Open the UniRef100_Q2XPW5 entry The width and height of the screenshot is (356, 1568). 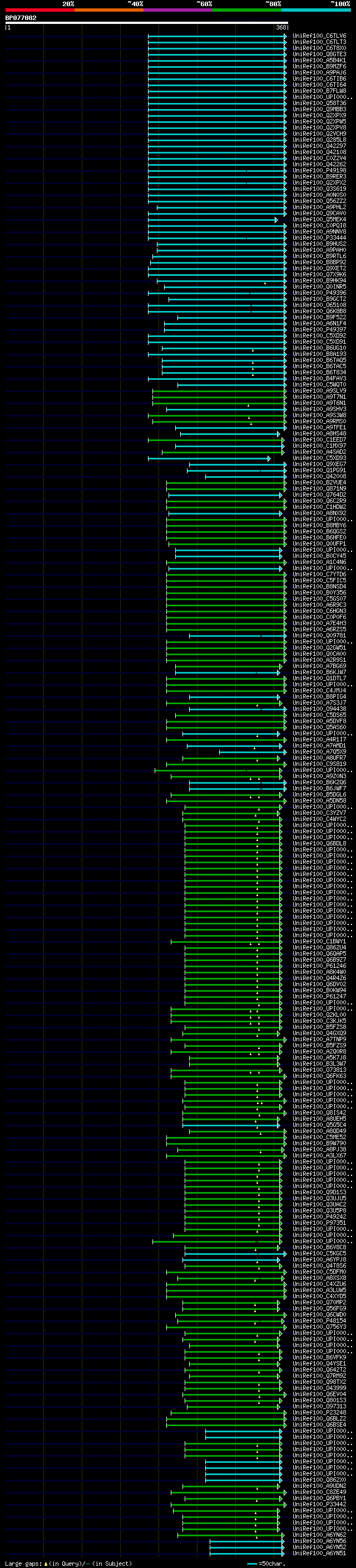coord(319,122)
